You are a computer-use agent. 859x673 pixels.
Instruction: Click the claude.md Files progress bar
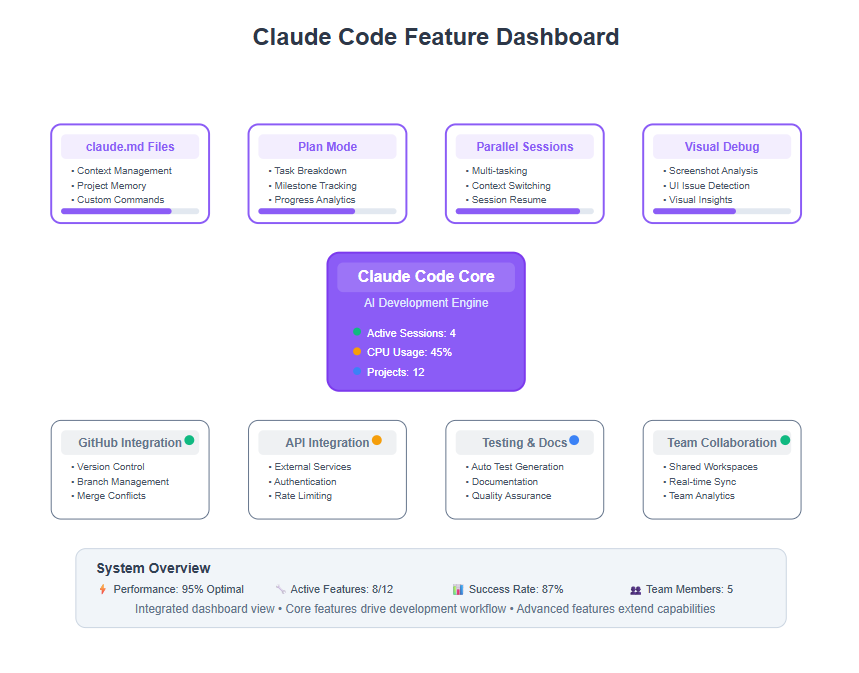tap(130, 211)
